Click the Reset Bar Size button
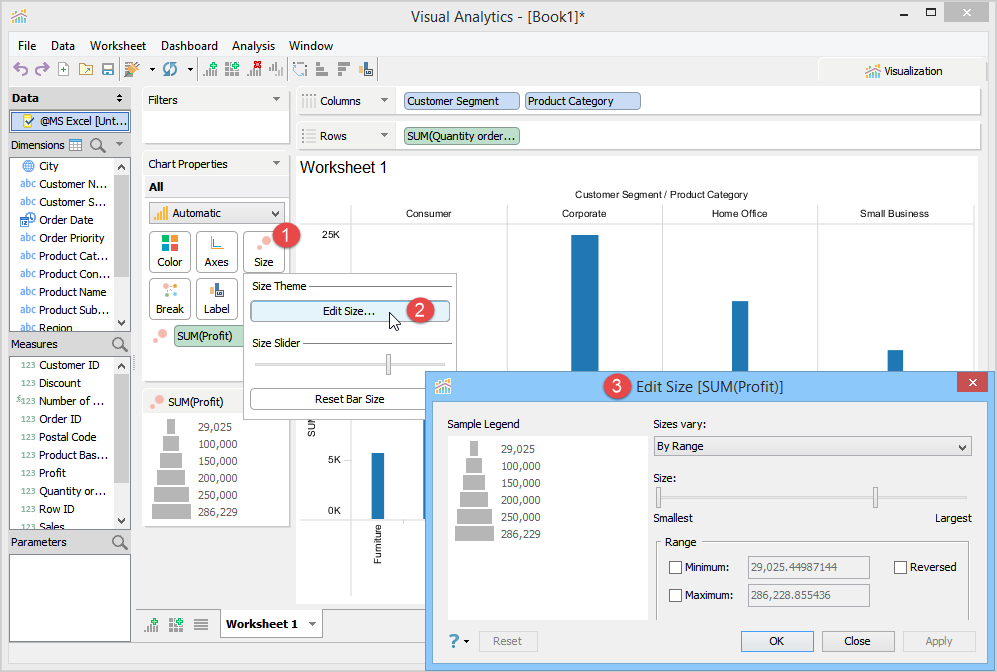997x672 pixels. (x=350, y=399)
